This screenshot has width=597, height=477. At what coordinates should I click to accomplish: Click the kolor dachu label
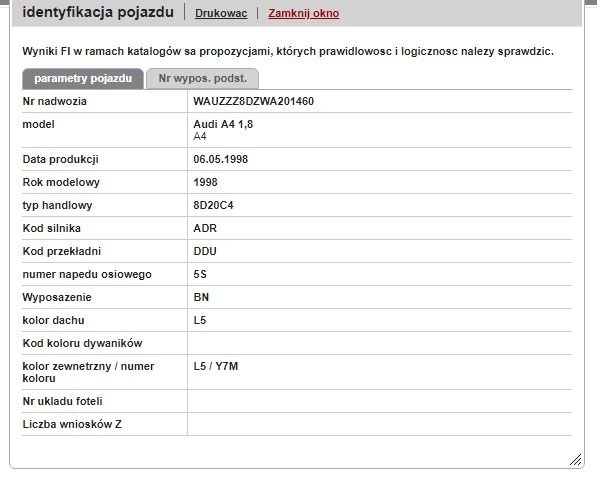53,320
